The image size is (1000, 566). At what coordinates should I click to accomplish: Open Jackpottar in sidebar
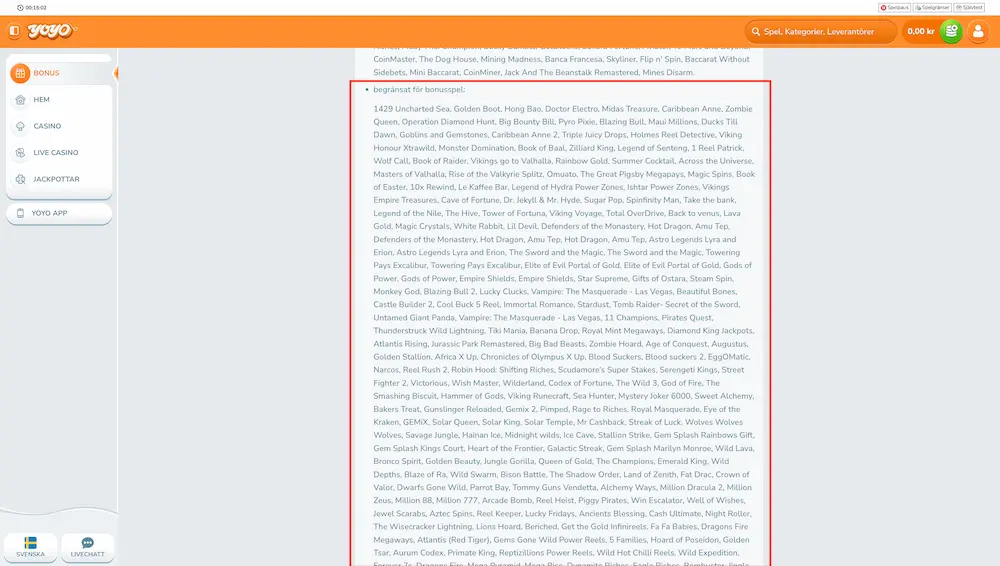pos(59,179)
